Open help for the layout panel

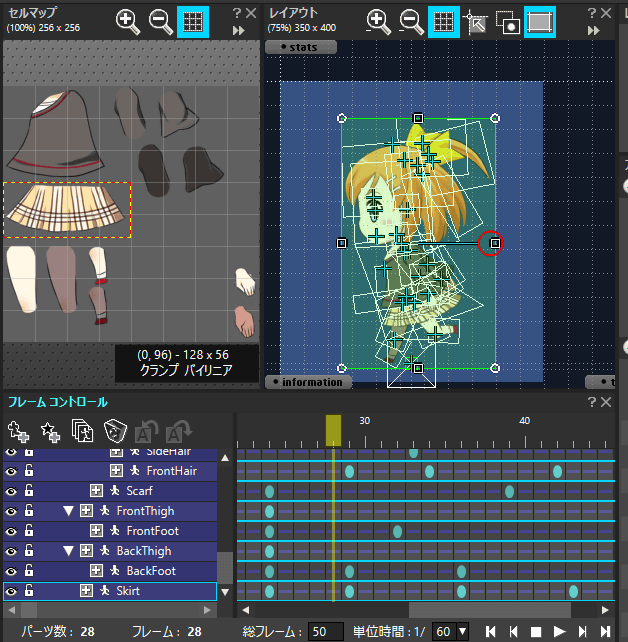pos(592,13)
